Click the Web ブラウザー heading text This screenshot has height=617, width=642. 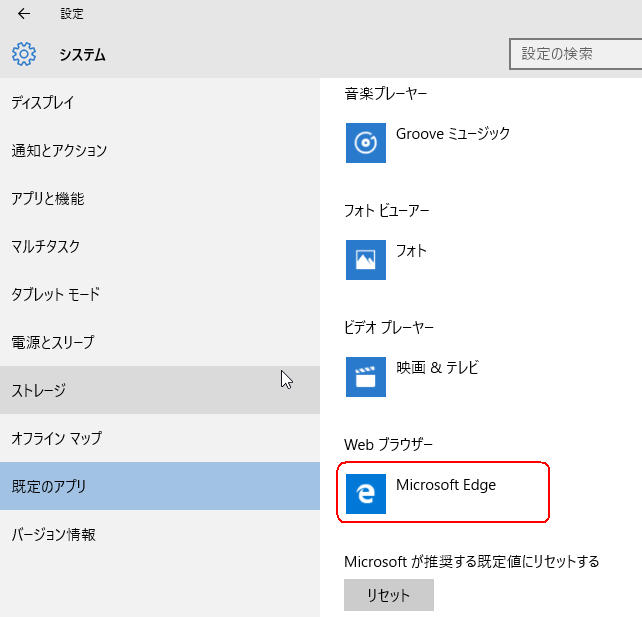tap(388, 445)
